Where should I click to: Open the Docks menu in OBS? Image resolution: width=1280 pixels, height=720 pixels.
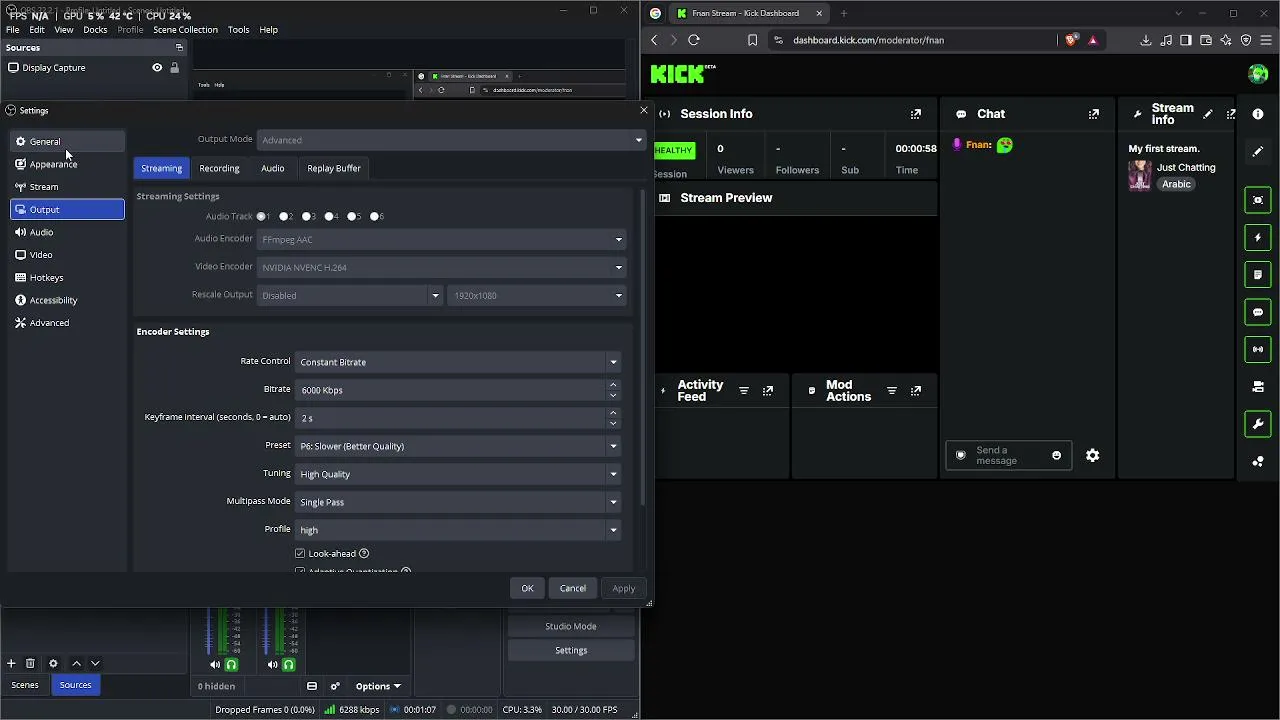pos(95,30)
